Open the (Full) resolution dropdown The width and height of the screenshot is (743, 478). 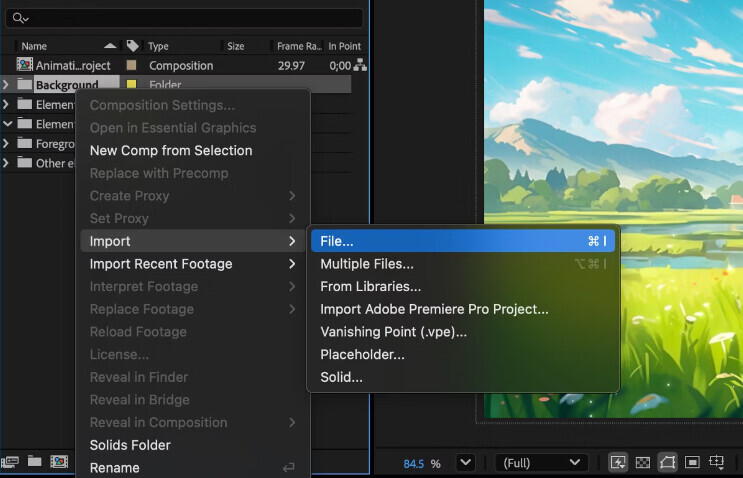[x=541, y=462]
